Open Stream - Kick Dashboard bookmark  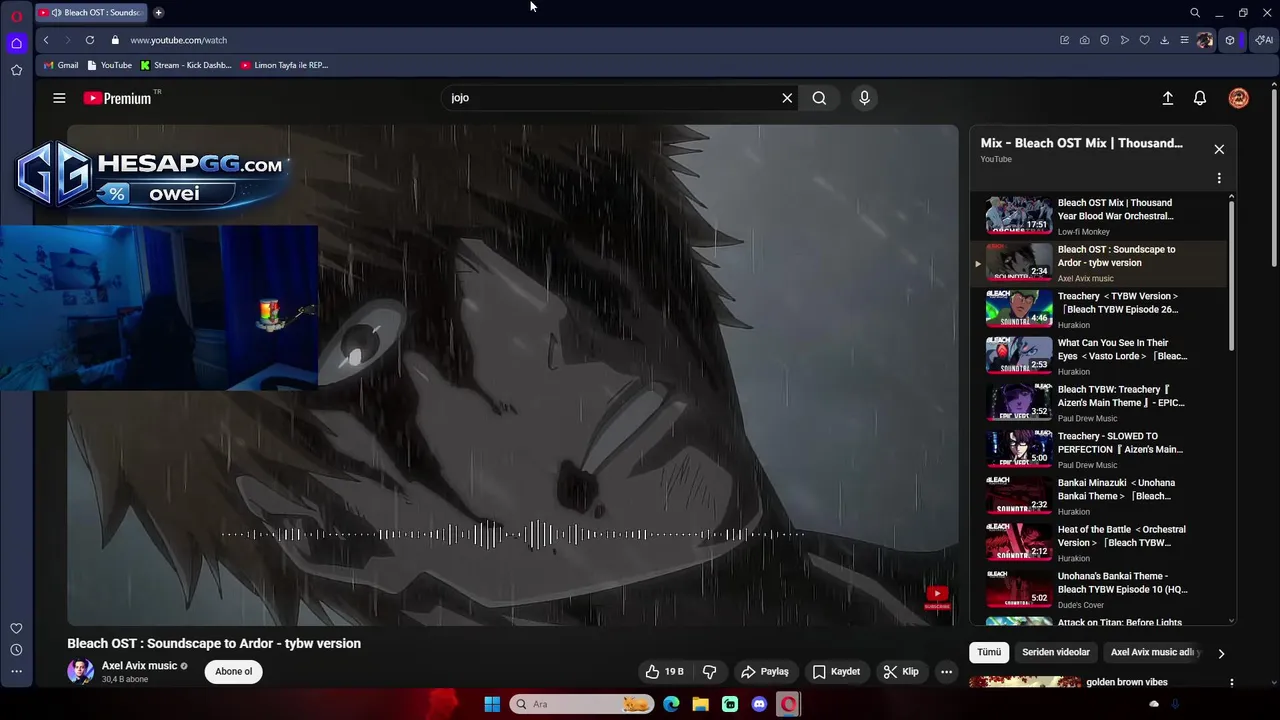(x=186, y=65)
